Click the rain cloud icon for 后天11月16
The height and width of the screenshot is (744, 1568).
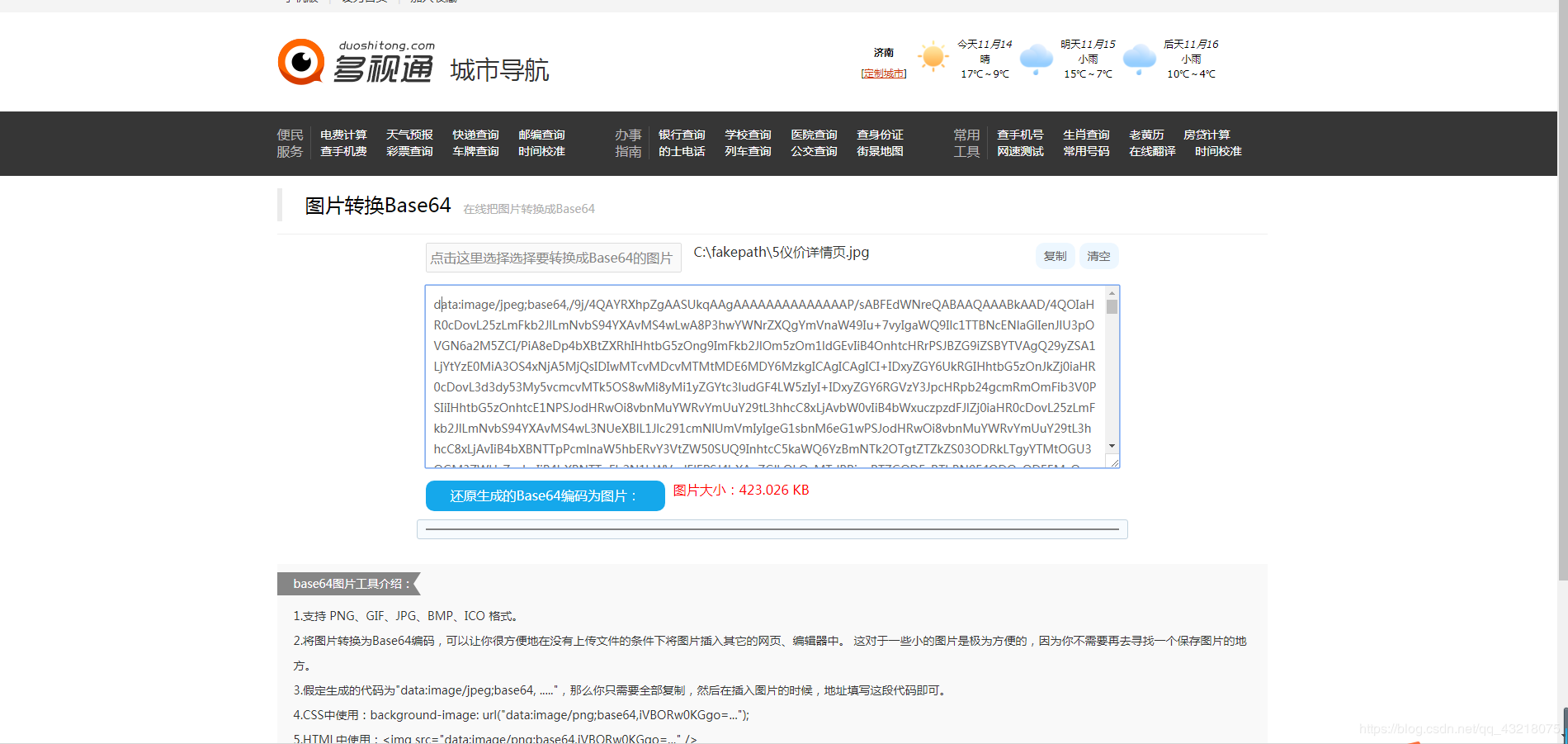pos(1140,59)
